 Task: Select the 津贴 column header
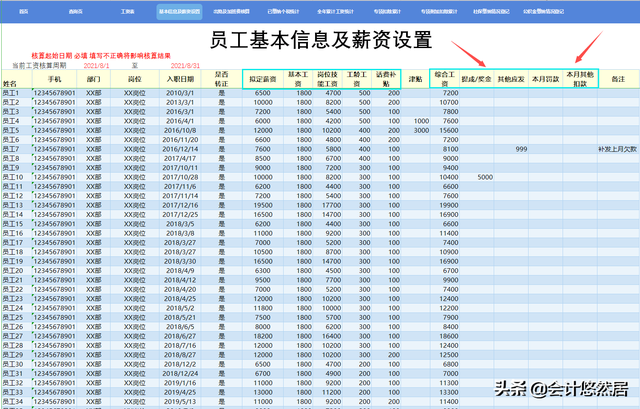(x=416, y=79)
